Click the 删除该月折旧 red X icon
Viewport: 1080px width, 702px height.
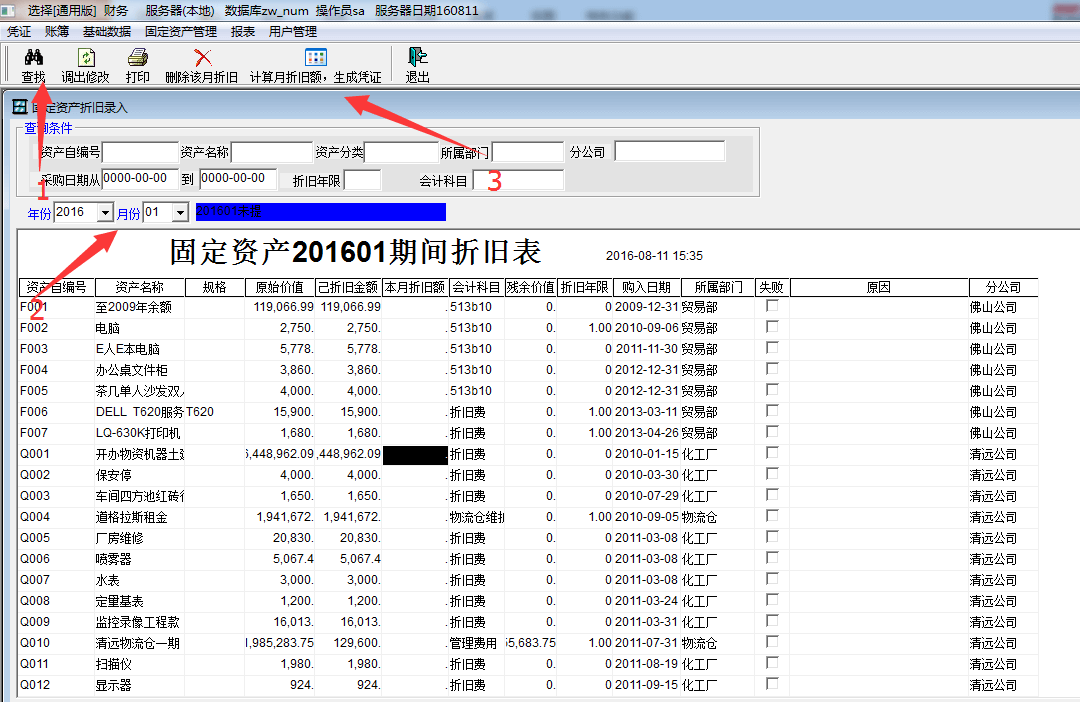click(202, 58)
